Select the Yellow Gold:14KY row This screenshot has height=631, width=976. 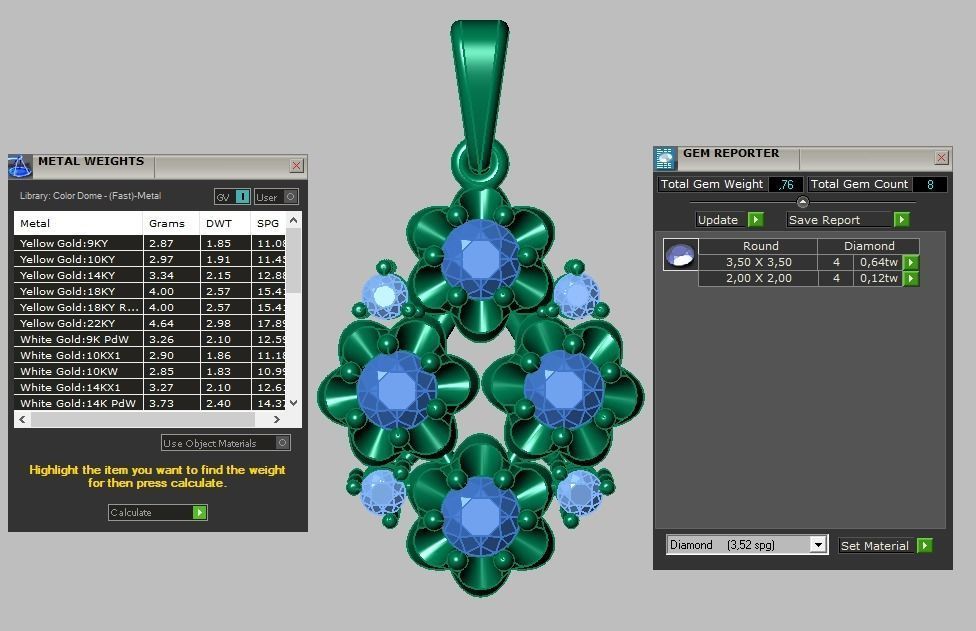coord(149,275)
